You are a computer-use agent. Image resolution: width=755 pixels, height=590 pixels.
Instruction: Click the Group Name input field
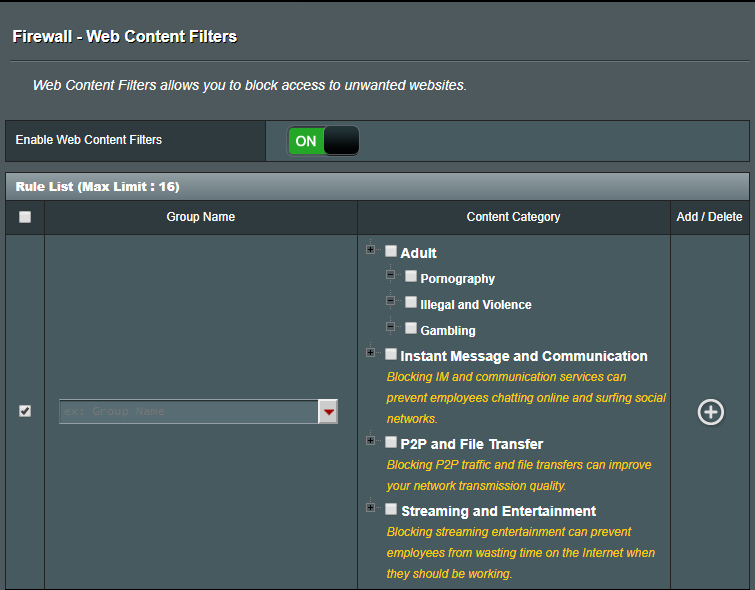click(x=188, y=412)
